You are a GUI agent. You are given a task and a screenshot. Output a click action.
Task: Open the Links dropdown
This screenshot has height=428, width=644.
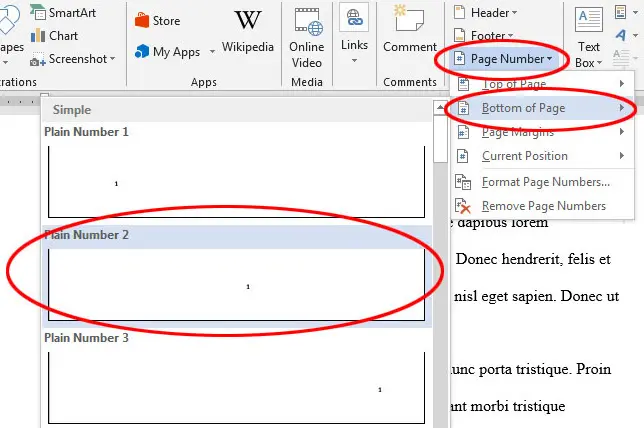pos(352,35)
